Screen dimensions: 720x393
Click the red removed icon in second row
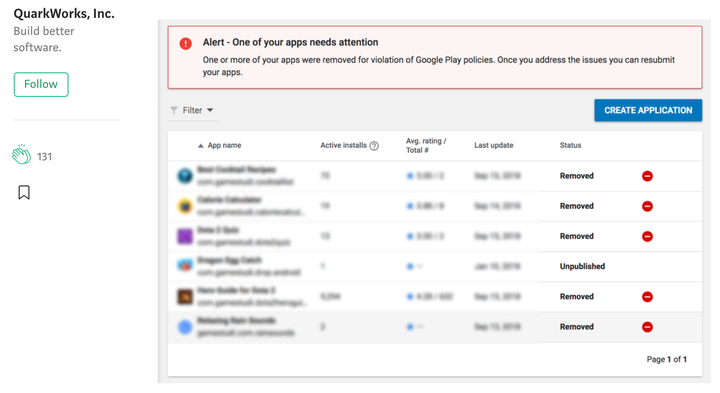click(x=647, y=206)
